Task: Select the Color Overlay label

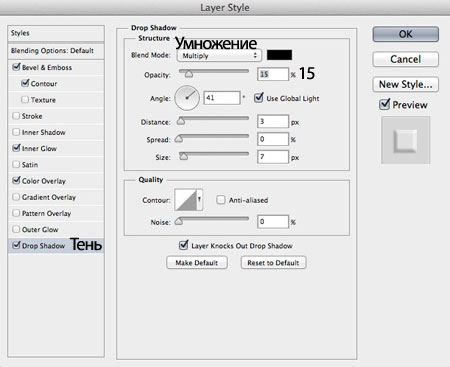Action: tap(44, 181)
